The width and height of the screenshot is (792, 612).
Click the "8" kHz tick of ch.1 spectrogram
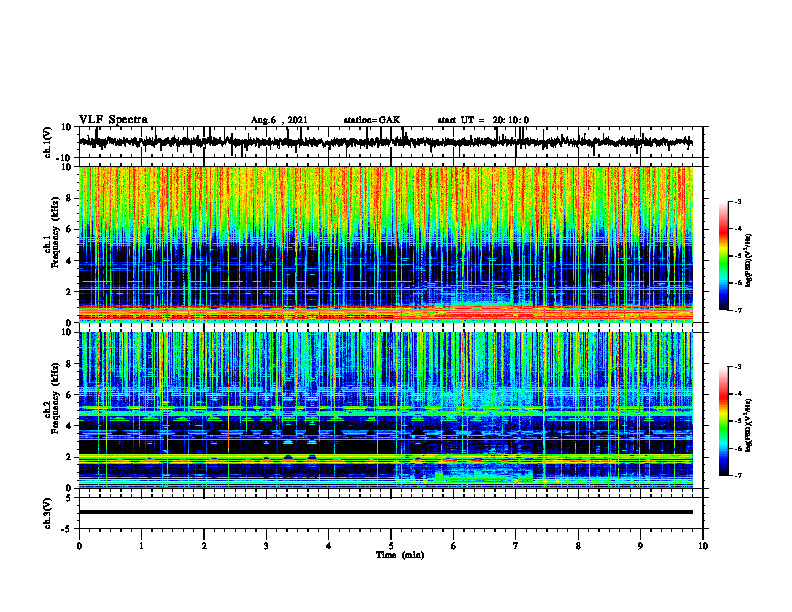[x=69, y=198]
